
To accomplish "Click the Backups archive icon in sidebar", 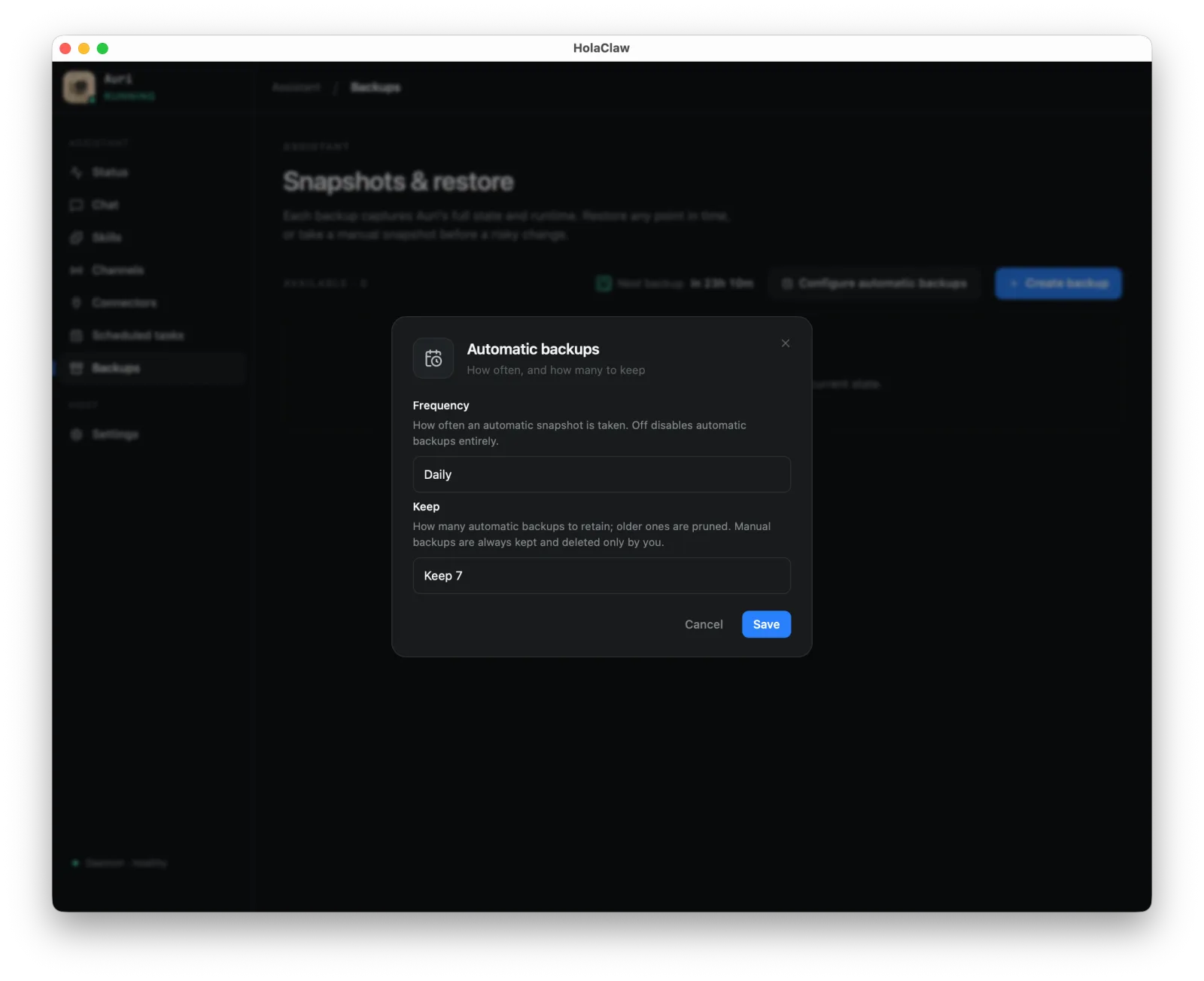I will point(76,368).
